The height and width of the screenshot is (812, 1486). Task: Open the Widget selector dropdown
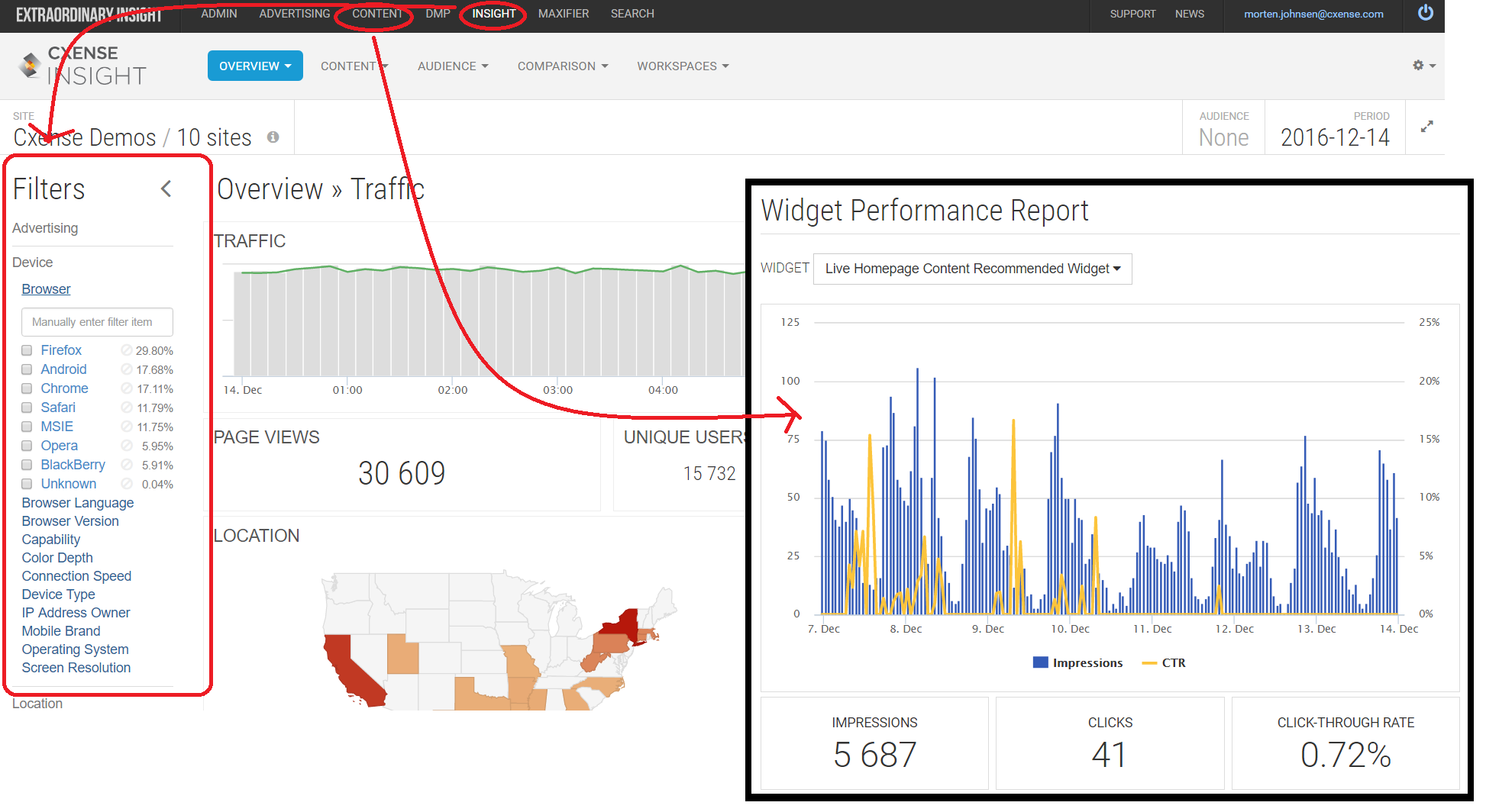(x=972, y=269)
